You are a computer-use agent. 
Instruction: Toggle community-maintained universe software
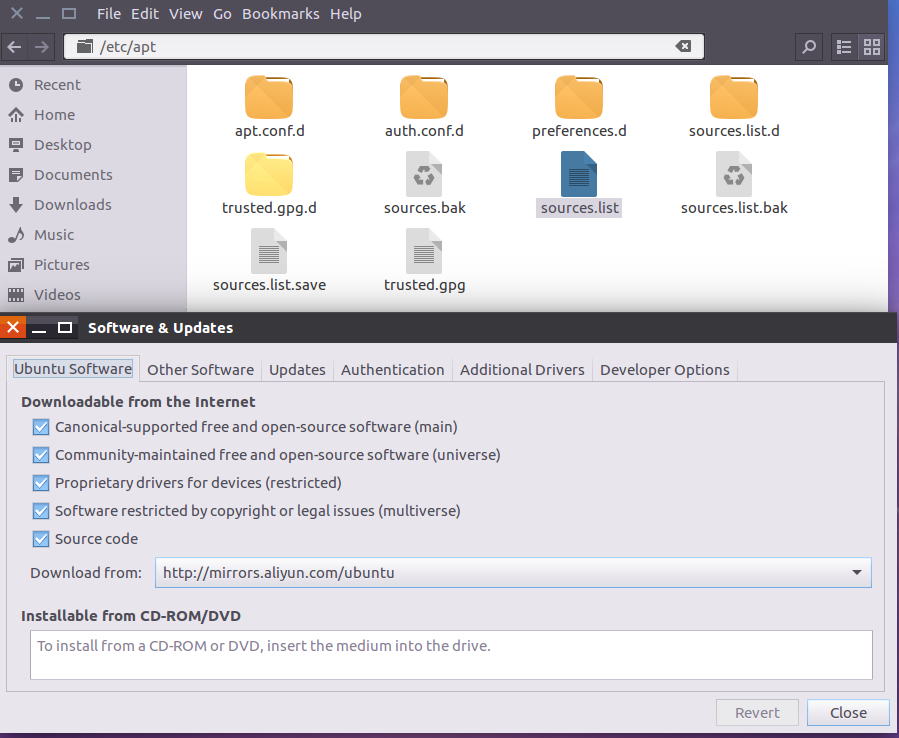39,455
